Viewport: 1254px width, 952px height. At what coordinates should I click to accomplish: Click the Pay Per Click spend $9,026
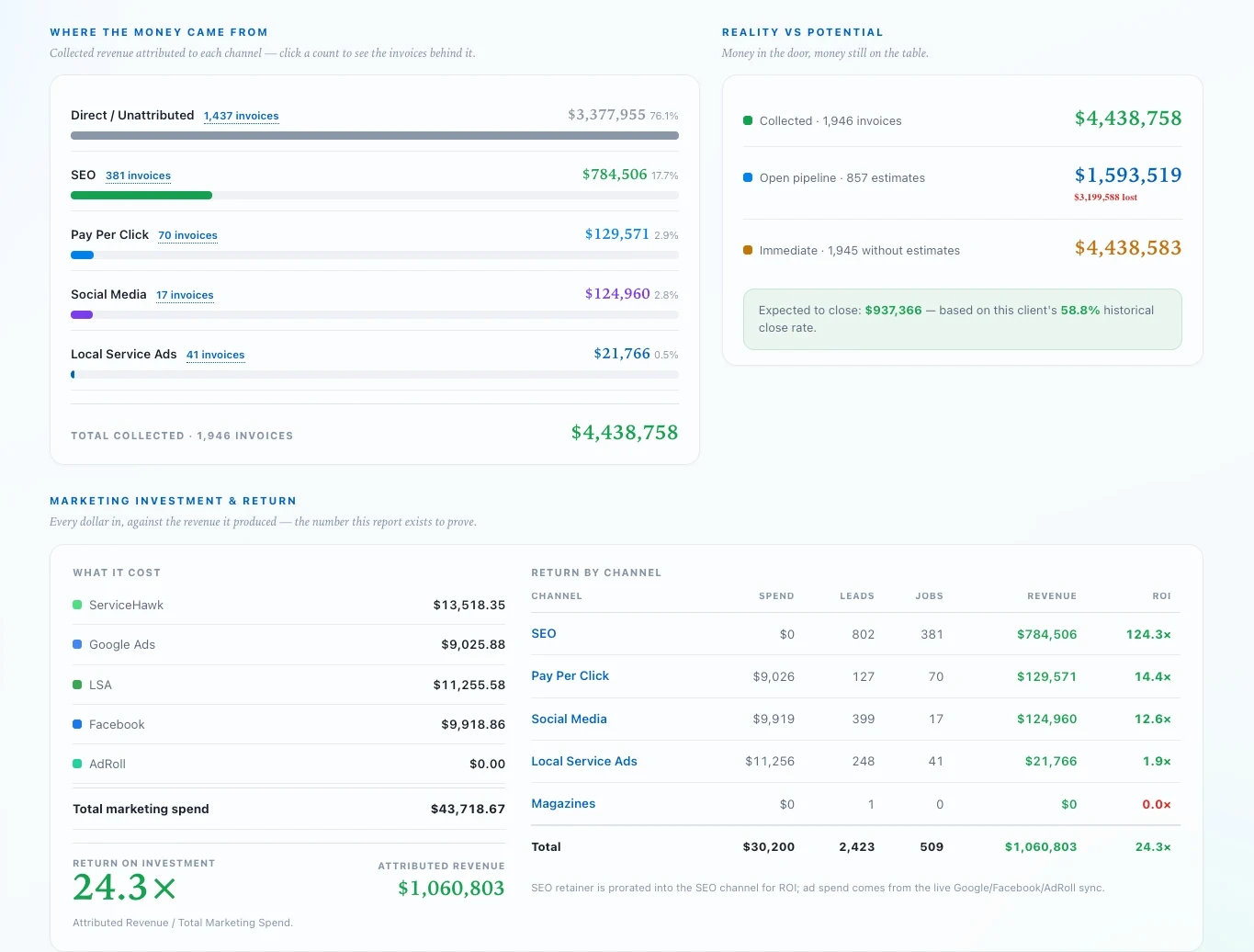point(774,676)
